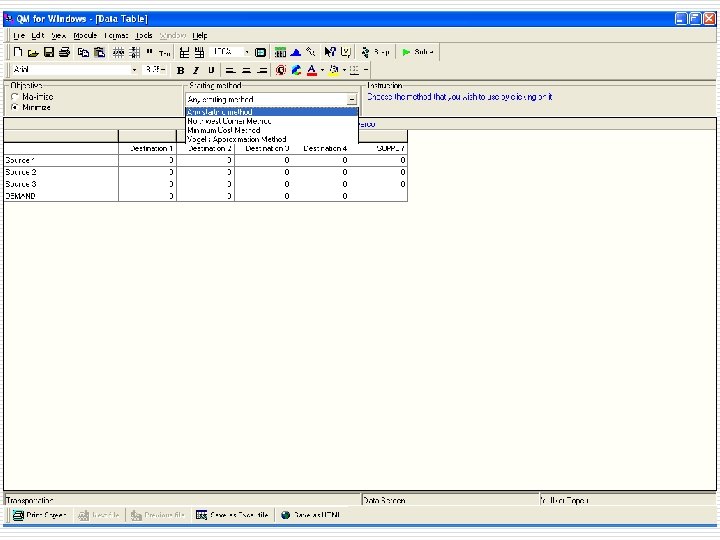This screenshot has width=720, height=540.
Task: Open the View menu
Action: 59,36
